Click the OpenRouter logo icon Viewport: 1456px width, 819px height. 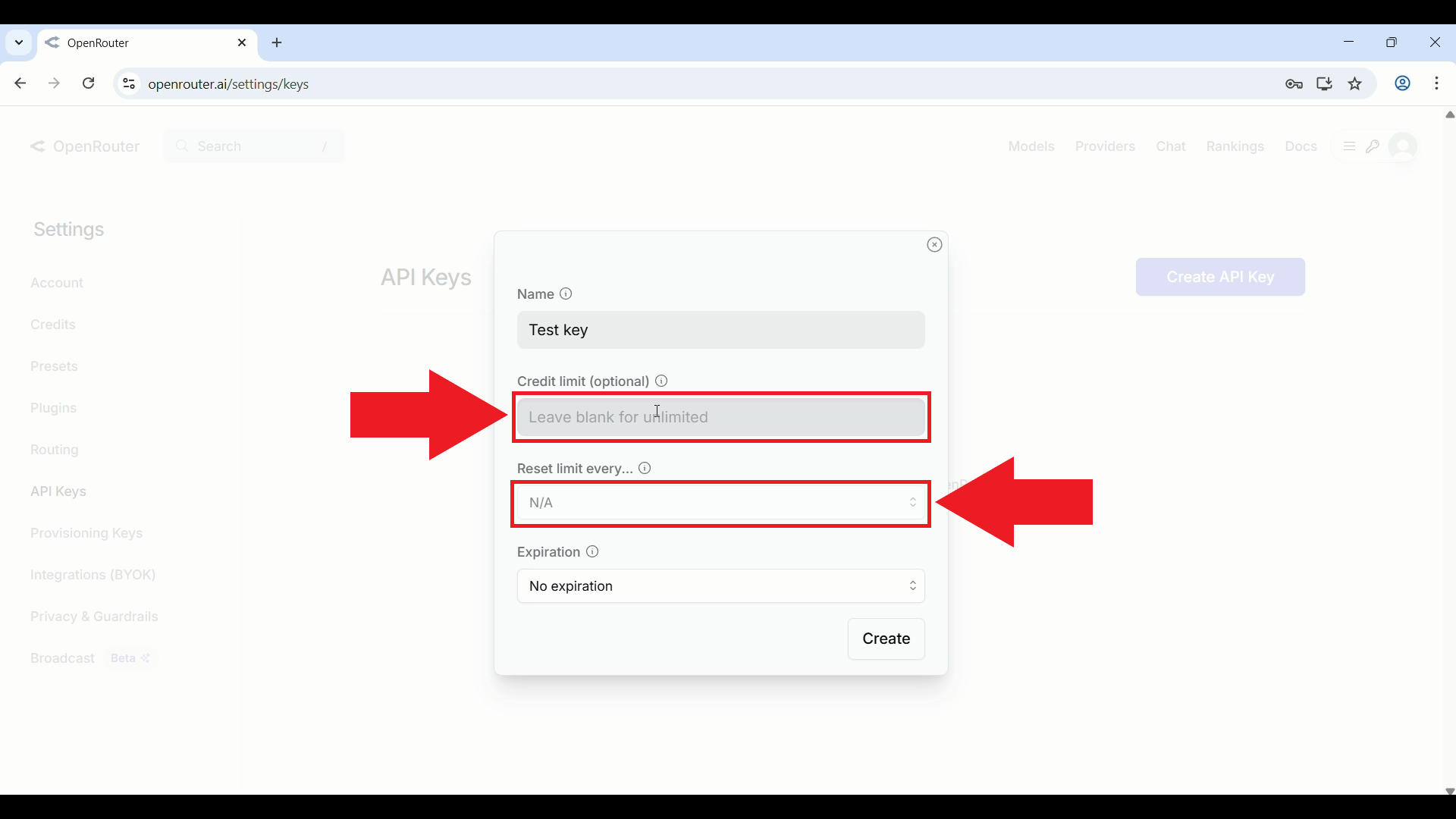click(38, 146)
